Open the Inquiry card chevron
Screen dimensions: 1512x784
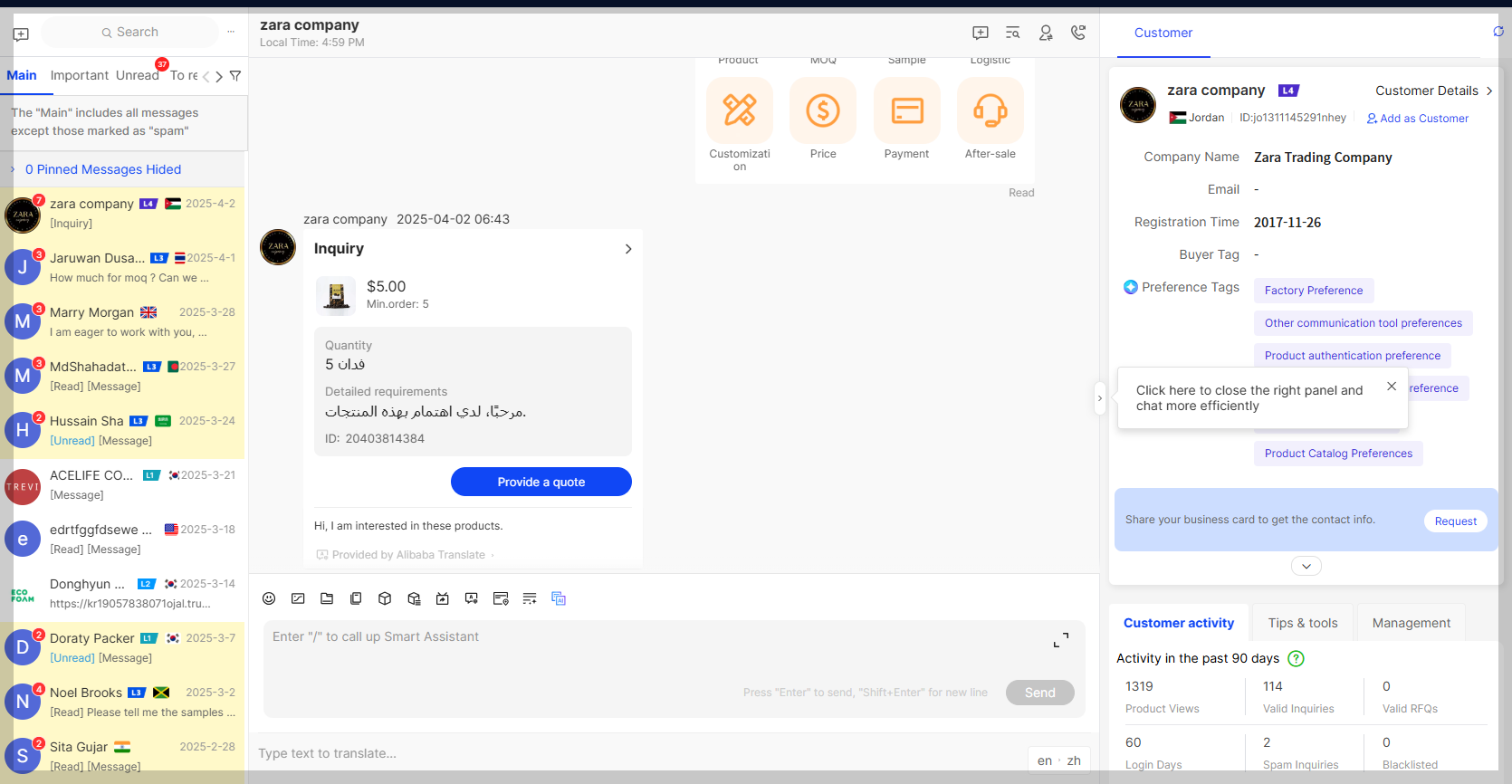628,249
